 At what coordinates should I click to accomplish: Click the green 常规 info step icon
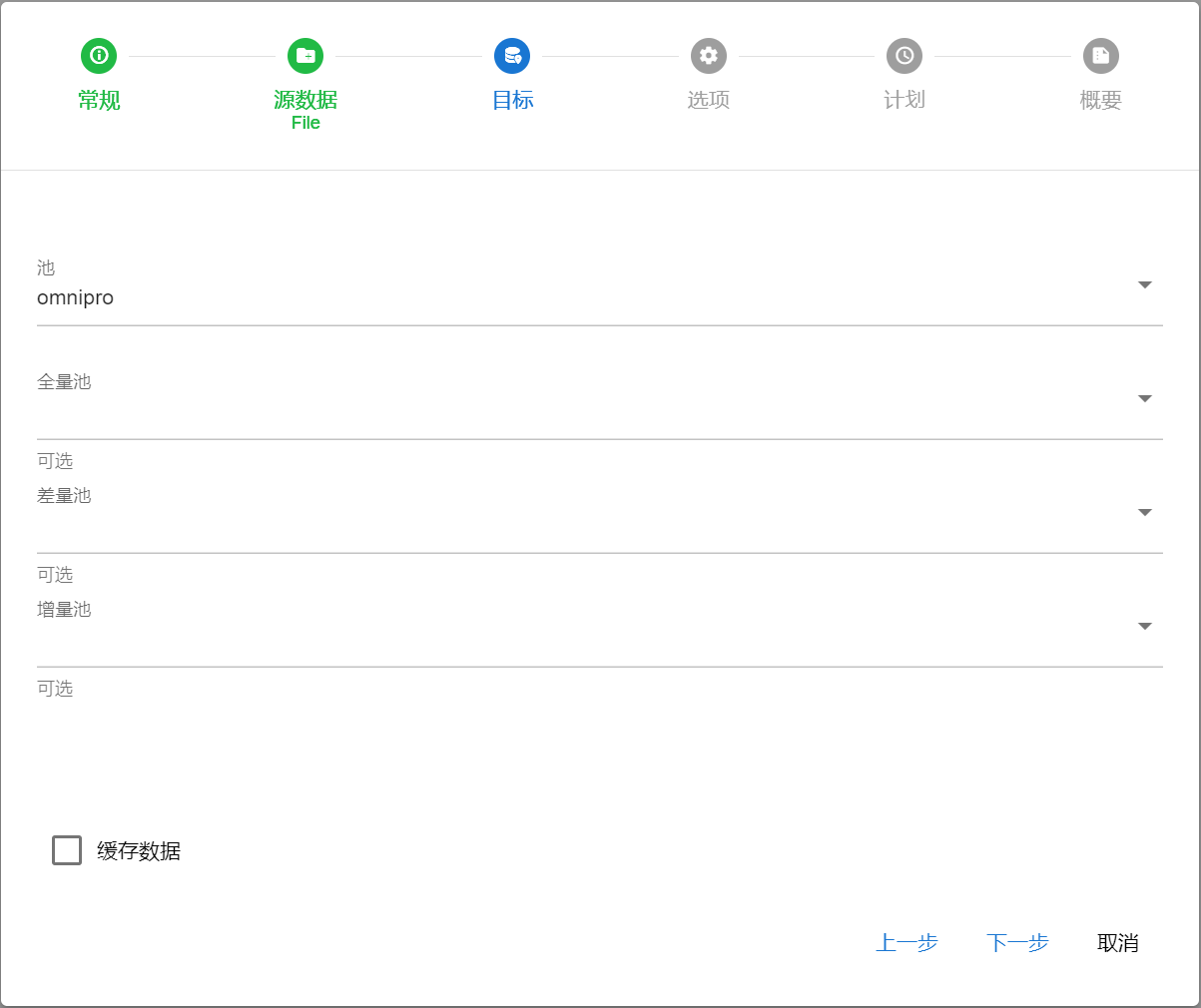[99, 56]
